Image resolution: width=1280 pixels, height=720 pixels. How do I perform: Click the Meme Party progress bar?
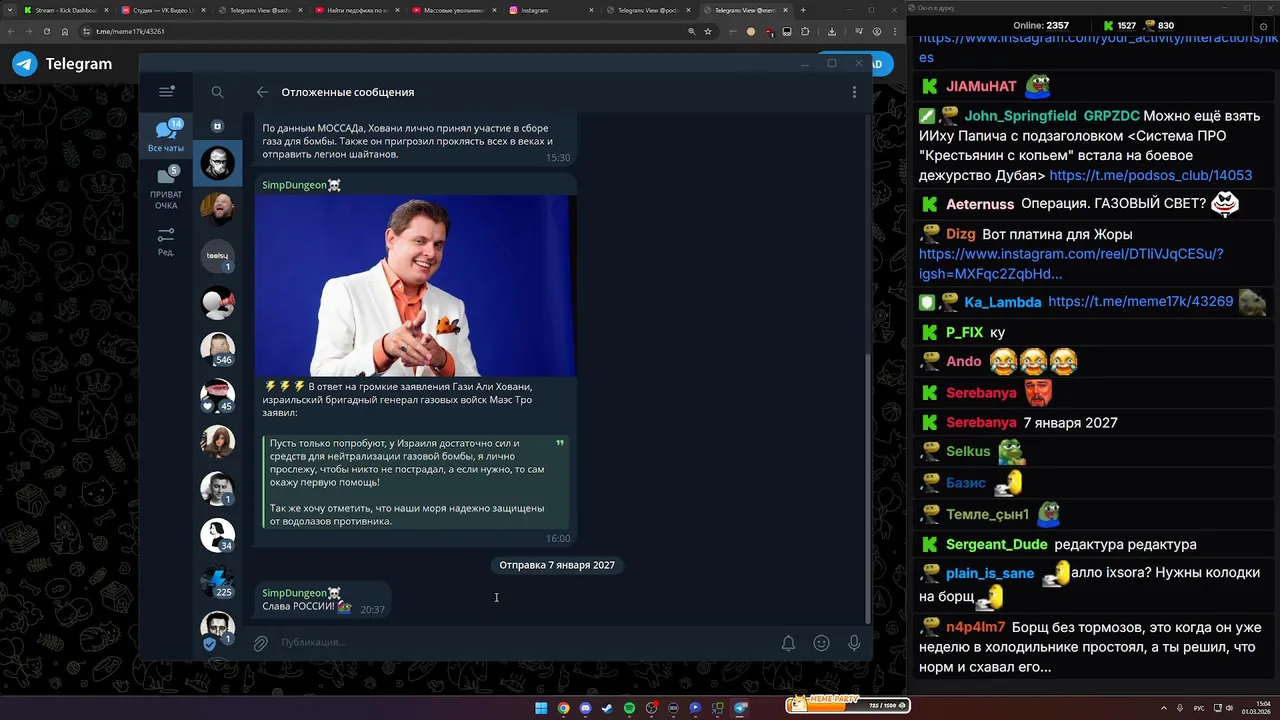pyautogui.click(x=847, y=705)
